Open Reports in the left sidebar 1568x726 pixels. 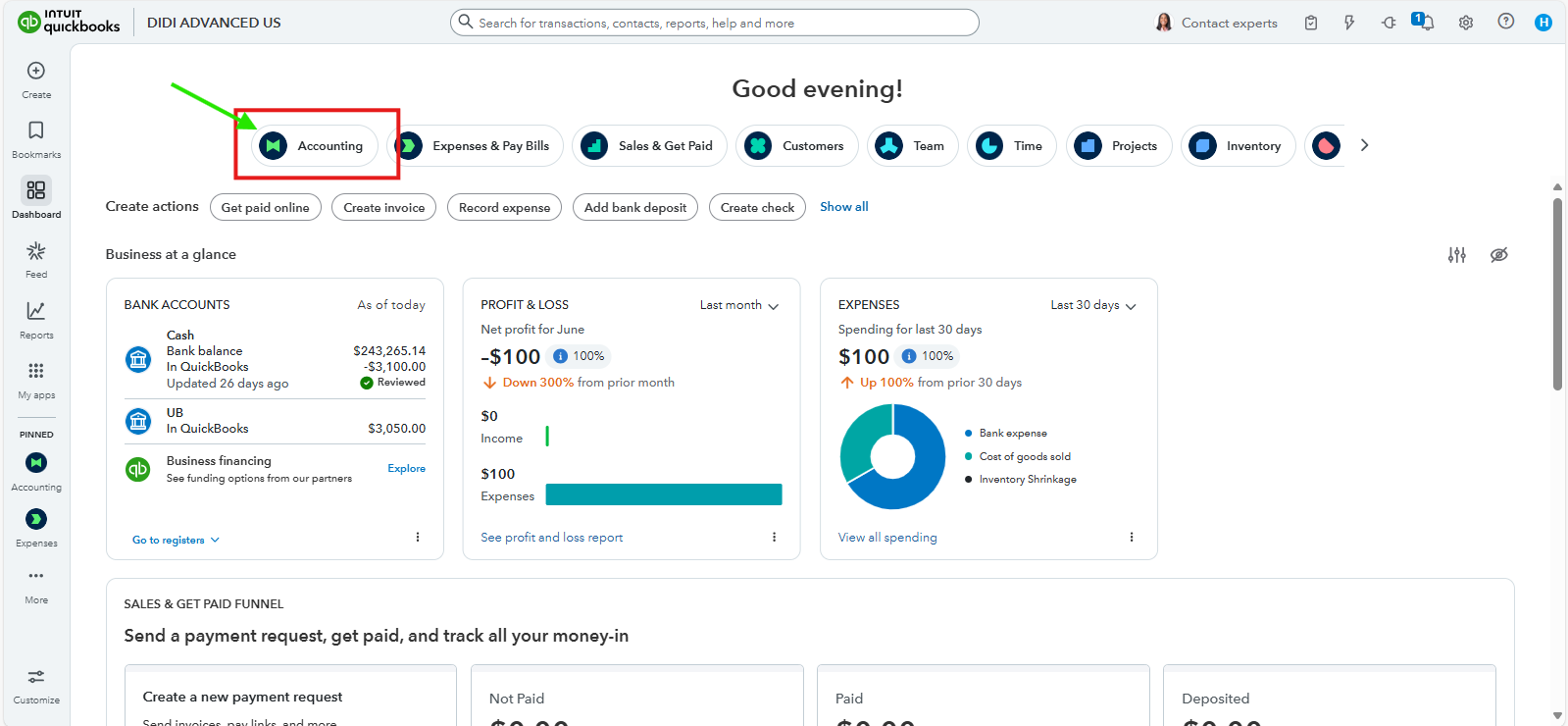coord(36,320)
